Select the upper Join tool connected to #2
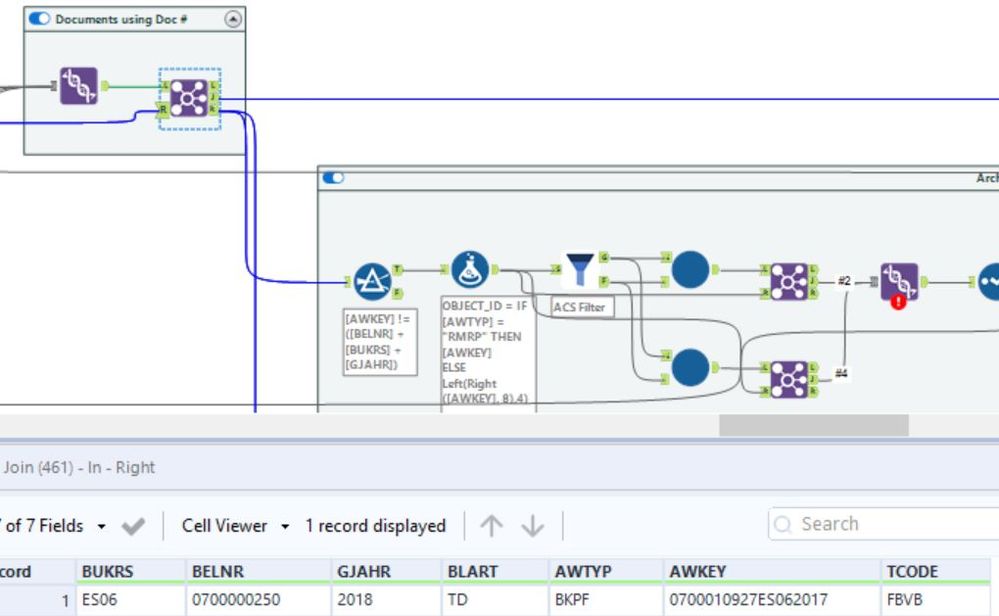The width and height of the screenshot is (999, 616). tap(789, 282)
